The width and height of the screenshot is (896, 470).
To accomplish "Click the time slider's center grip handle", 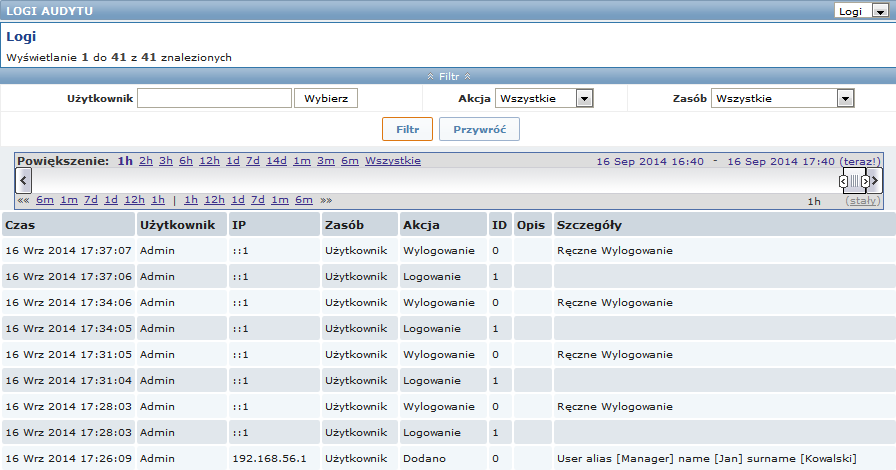I will click(x=854, y=181).
